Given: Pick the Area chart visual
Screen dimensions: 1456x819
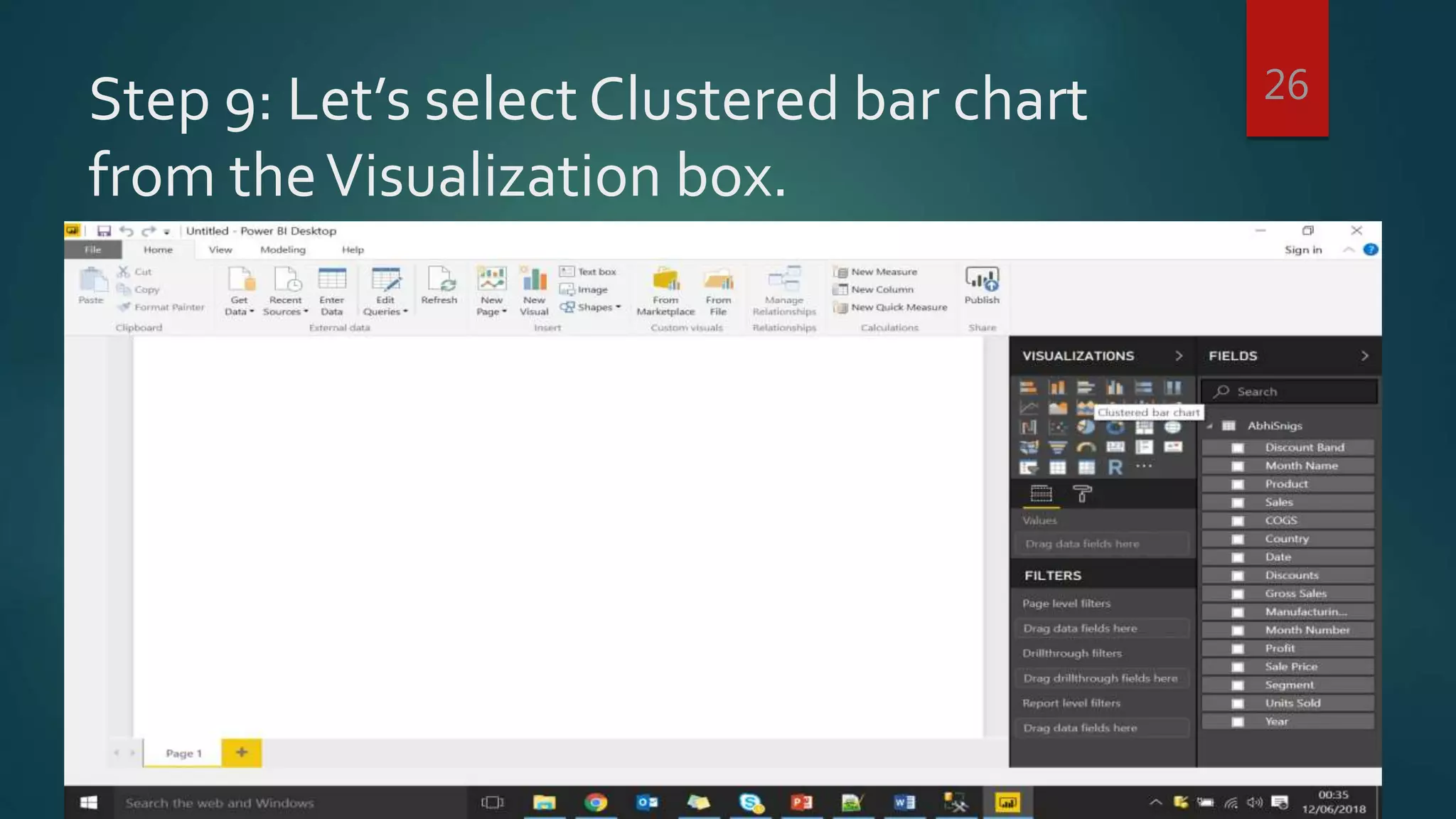Looking at the screenshot, I should [x=1057, y=407].
